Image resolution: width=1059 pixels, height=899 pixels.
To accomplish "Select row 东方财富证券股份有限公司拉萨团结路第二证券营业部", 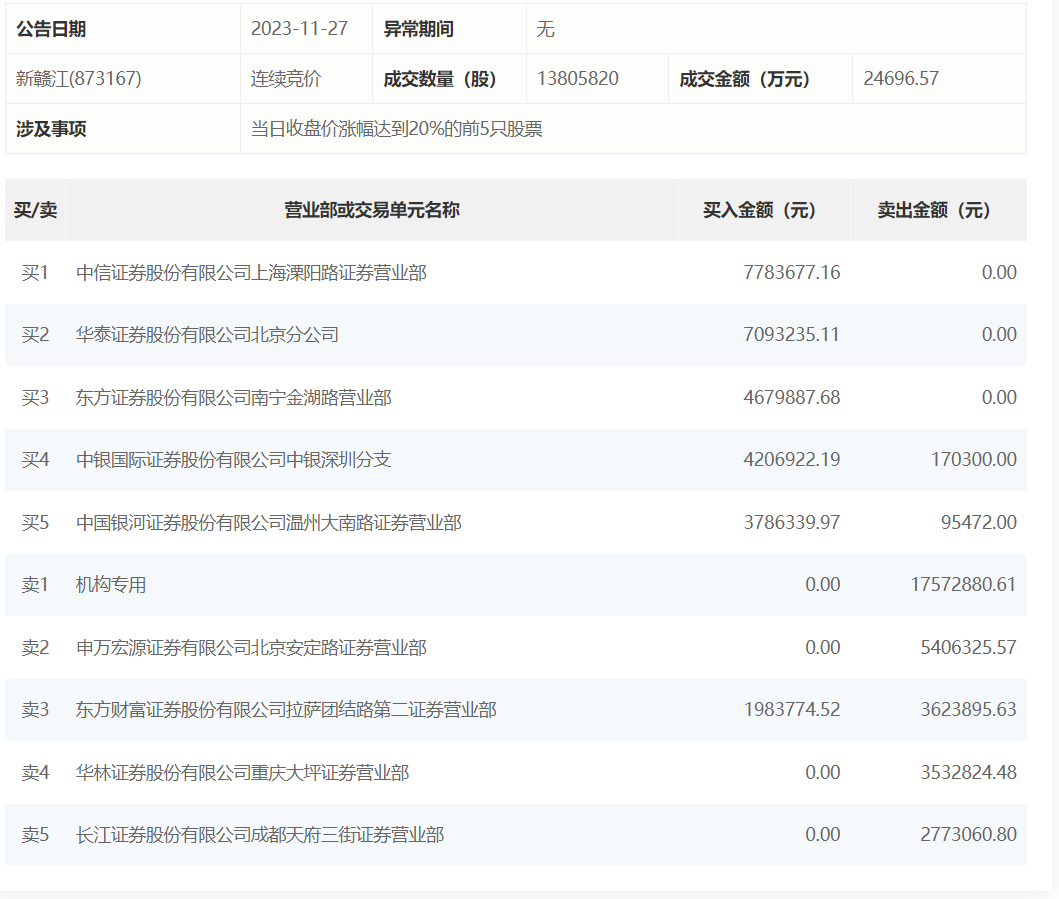I will (x=516, y=709).
